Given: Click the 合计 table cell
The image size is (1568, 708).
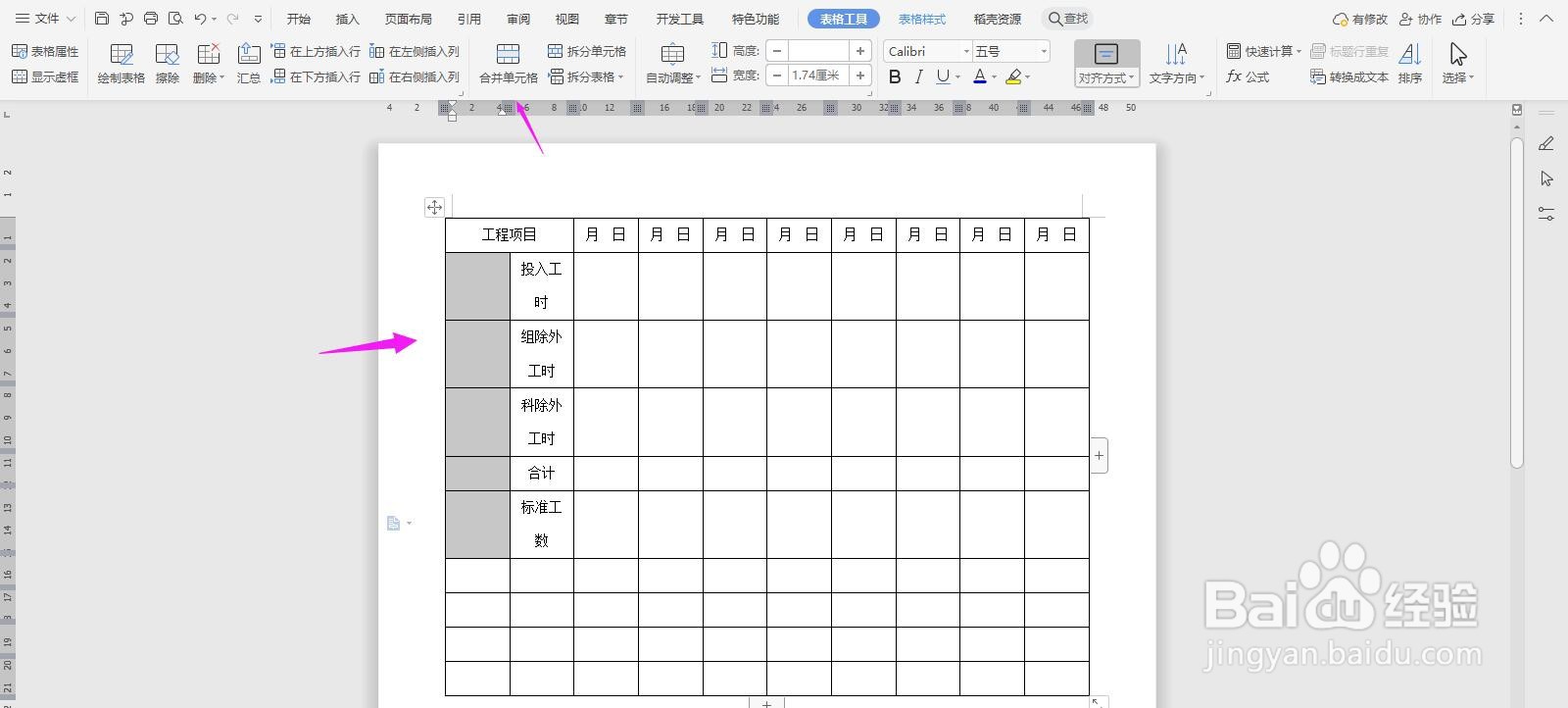Looking at the screenshot, I should click(x=542, y=474).
